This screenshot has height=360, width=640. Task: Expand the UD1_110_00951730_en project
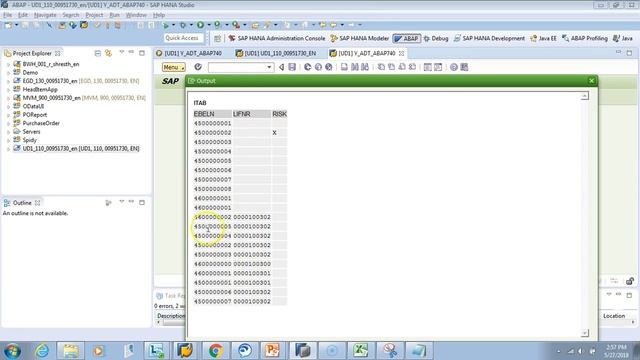click(8, 149)
